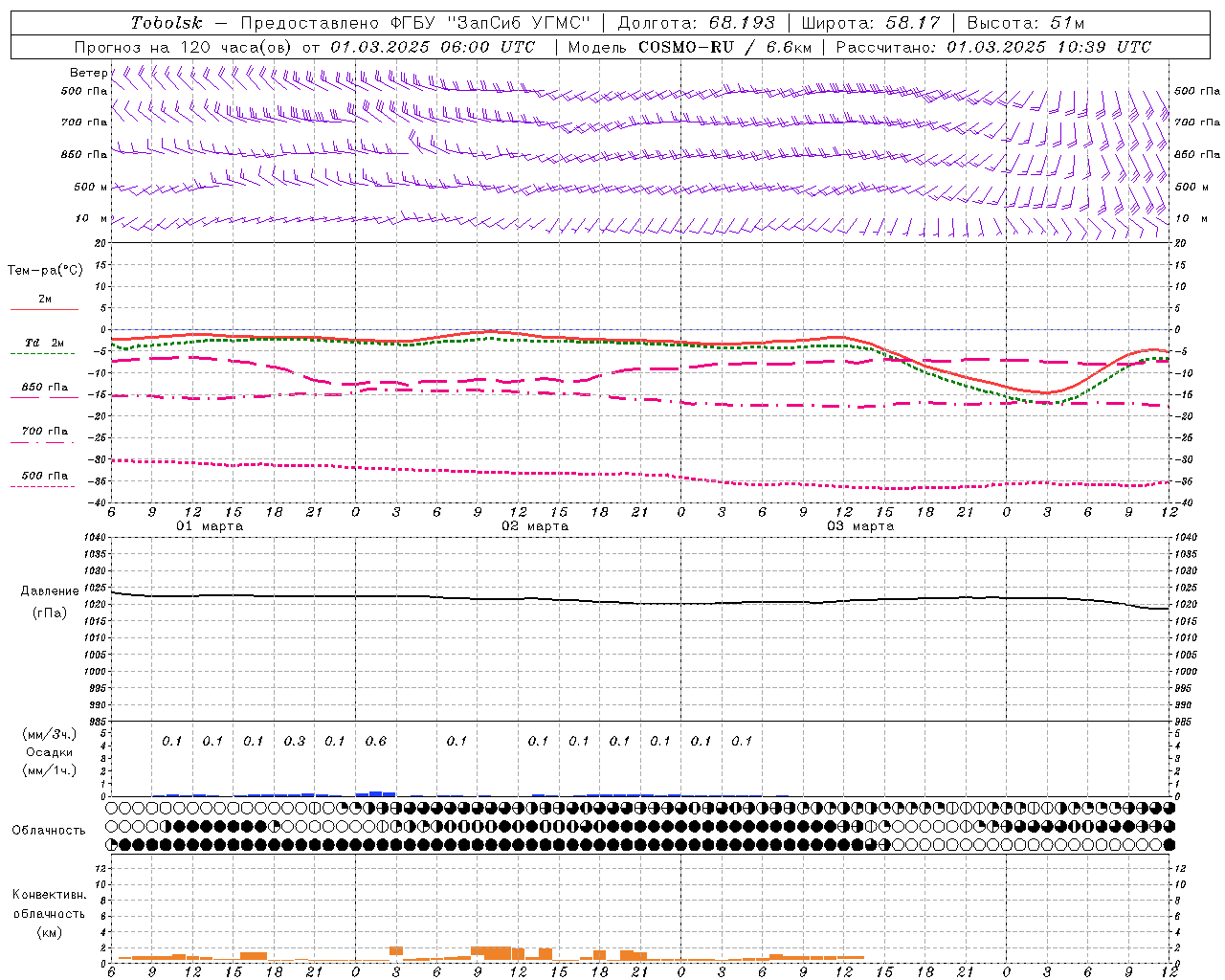Viewport: 1225px width, 980px height.
Task: Click the 12 value on the left convective cloud axis
Action: point(102,868)
